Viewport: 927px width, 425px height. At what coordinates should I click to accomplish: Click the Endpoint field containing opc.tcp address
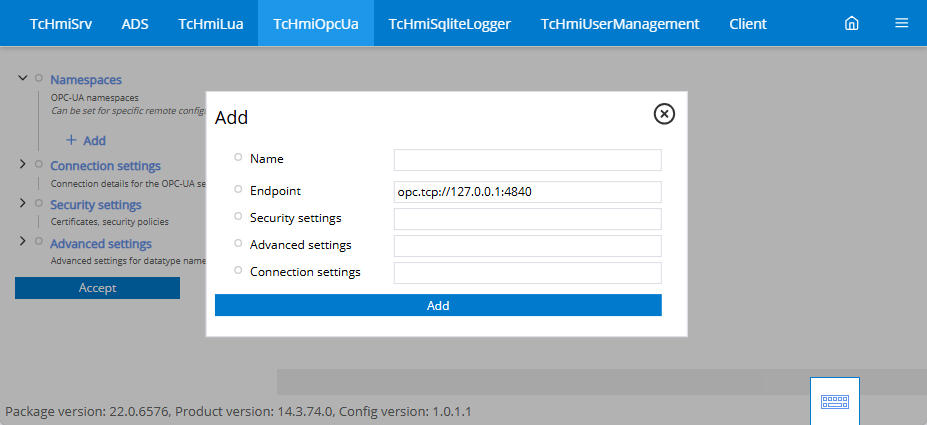(x=527, y=192)
